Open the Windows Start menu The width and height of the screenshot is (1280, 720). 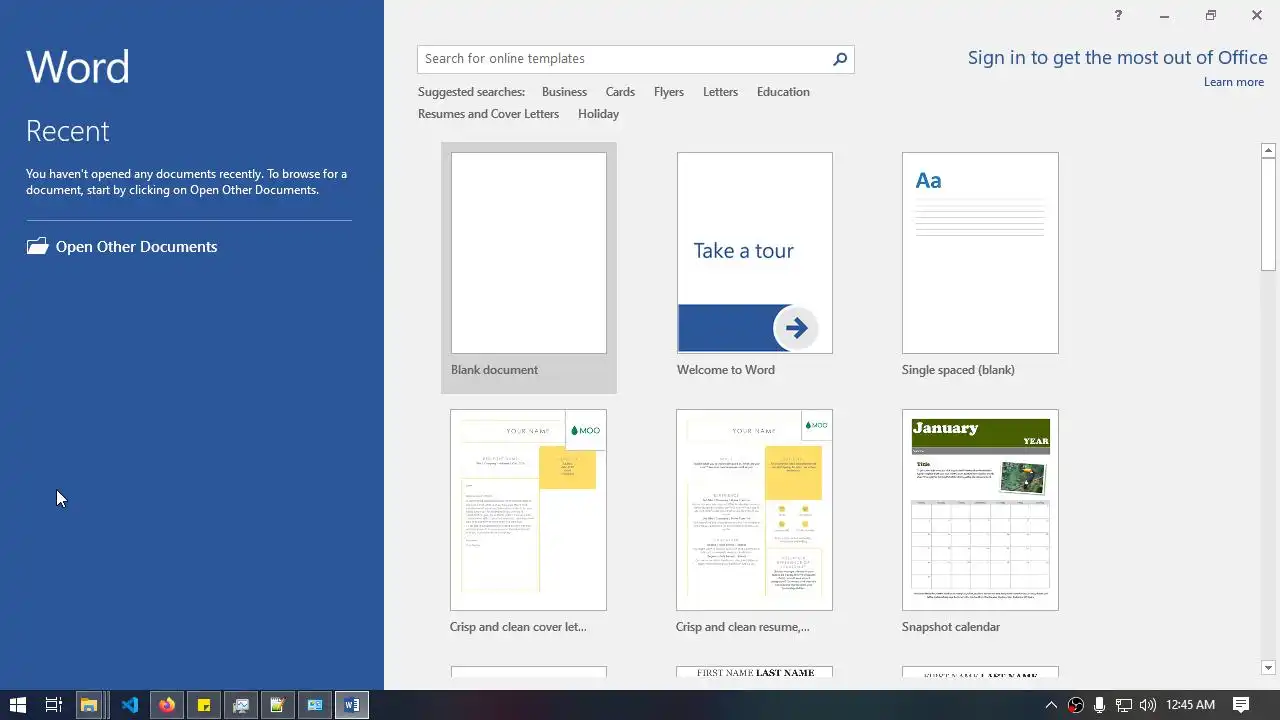click(x=17, y=705)
